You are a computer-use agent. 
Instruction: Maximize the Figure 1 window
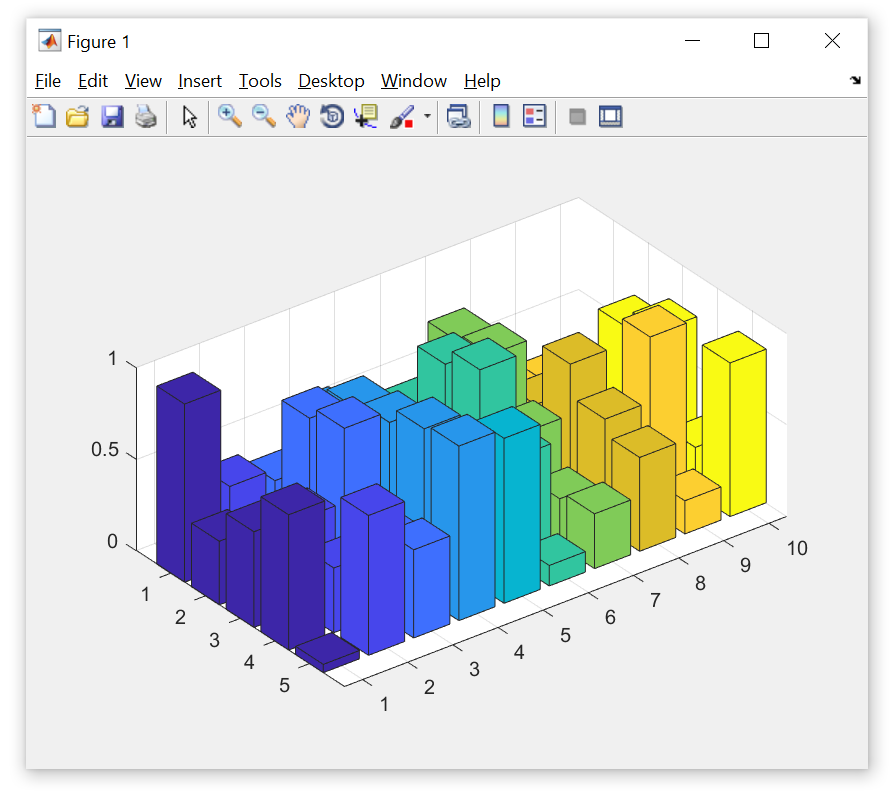[761, 41]
